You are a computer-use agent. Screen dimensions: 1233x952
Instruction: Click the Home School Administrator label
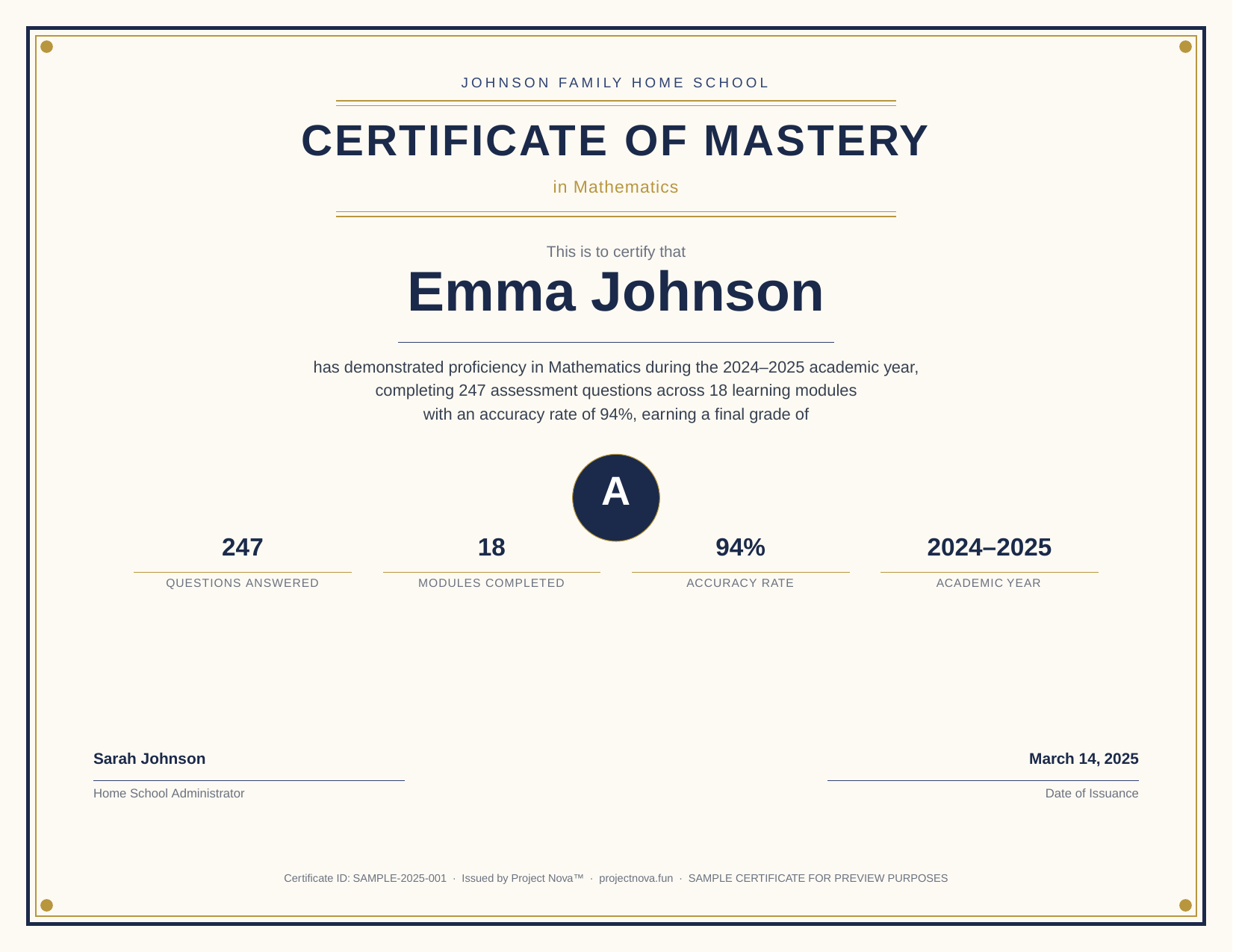tap(168, 793)
